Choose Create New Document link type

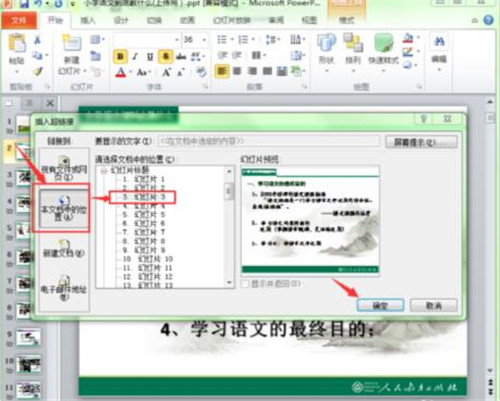[x=64, y=249]
